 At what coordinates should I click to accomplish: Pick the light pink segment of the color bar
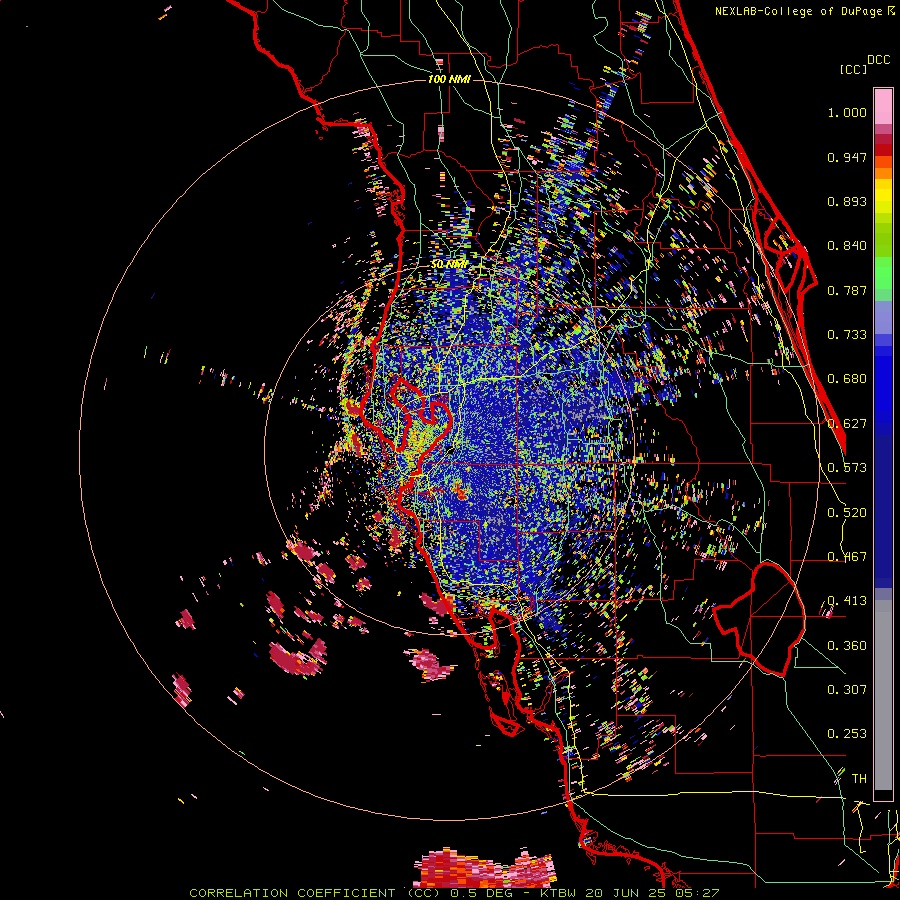pyautogui.click(x=883, y=107)
